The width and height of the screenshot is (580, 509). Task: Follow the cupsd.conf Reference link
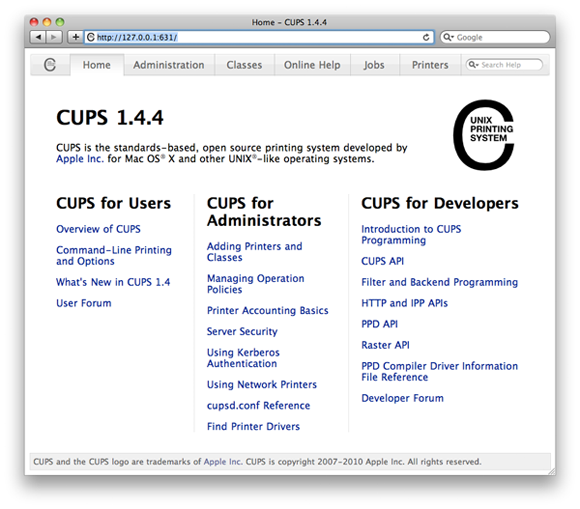click(x=258, y=405)
